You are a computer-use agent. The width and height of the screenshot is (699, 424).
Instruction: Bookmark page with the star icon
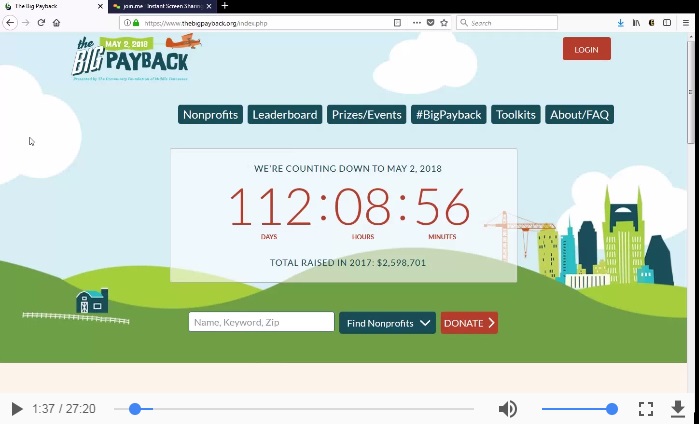444,23
